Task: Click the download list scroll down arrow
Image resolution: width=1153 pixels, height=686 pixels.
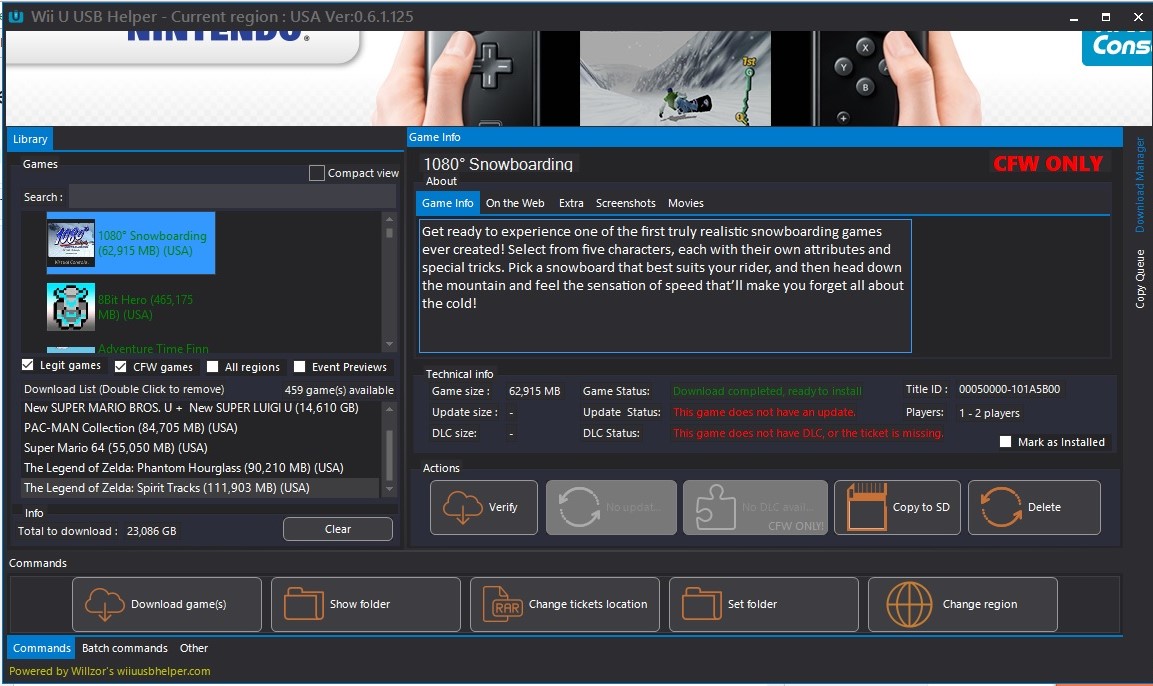Action: point(389,489)
